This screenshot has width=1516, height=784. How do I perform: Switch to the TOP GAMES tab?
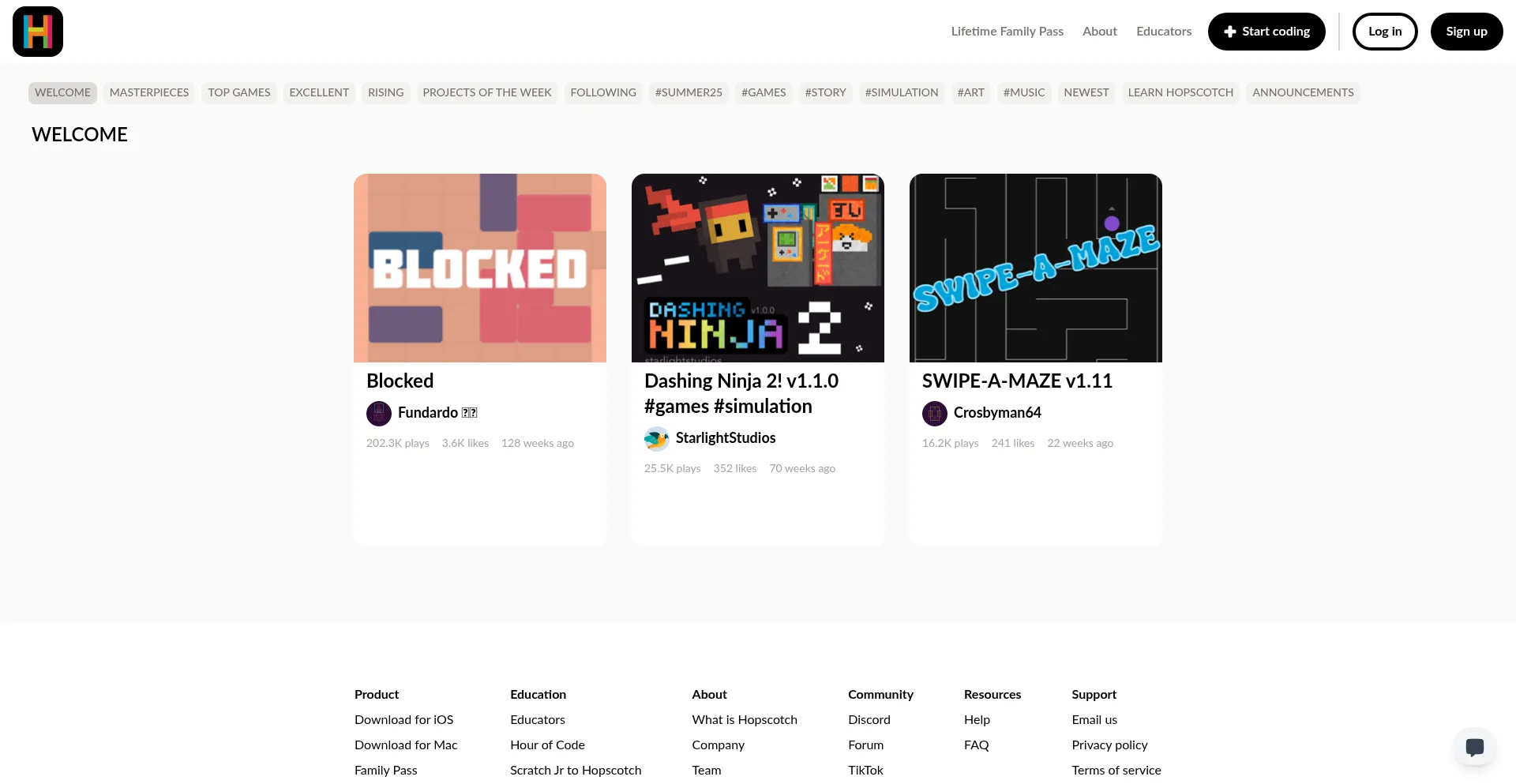(239, 92)
